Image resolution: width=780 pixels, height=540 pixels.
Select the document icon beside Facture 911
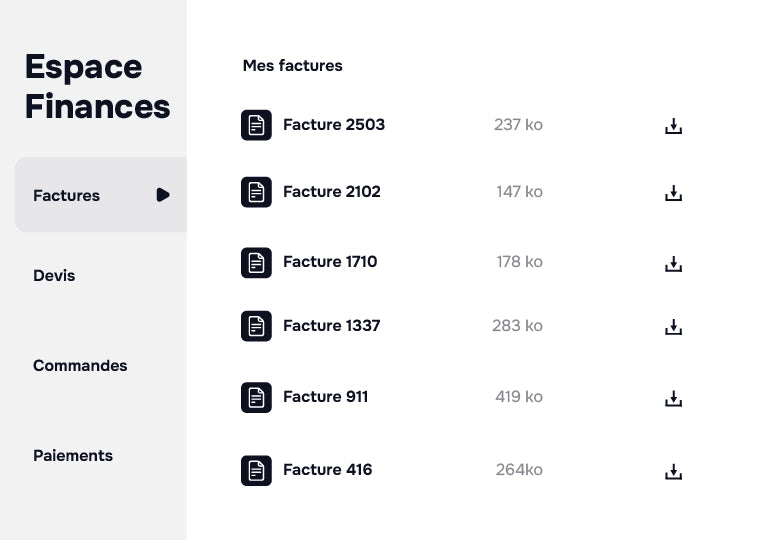tap(256, 397)
